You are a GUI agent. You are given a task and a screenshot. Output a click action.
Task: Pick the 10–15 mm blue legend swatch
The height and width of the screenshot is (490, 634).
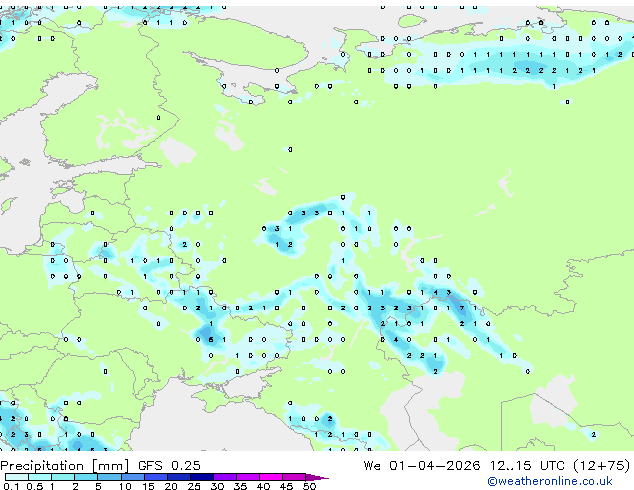click(x=132, y=477)
